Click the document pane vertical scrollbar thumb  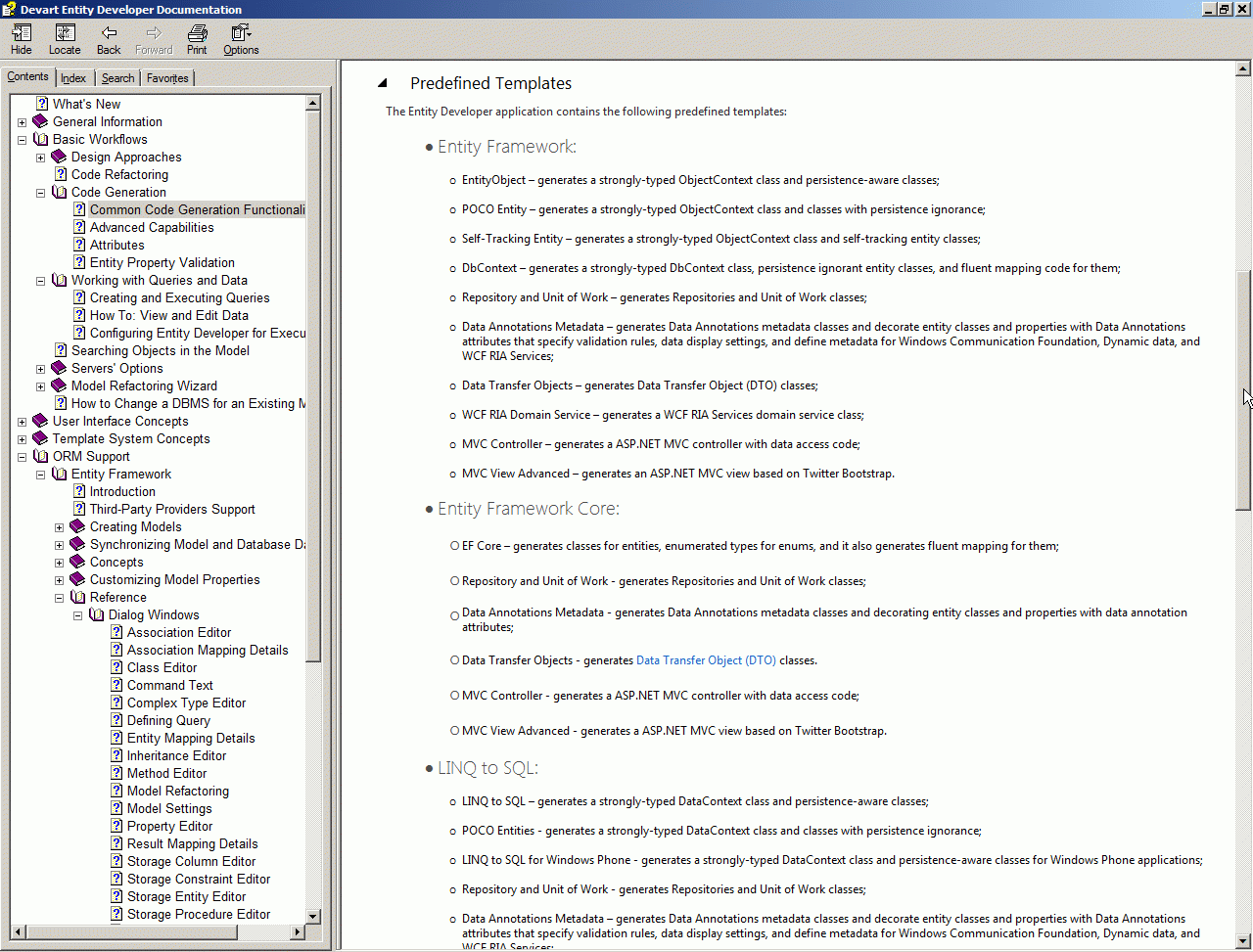[1243, 388]
